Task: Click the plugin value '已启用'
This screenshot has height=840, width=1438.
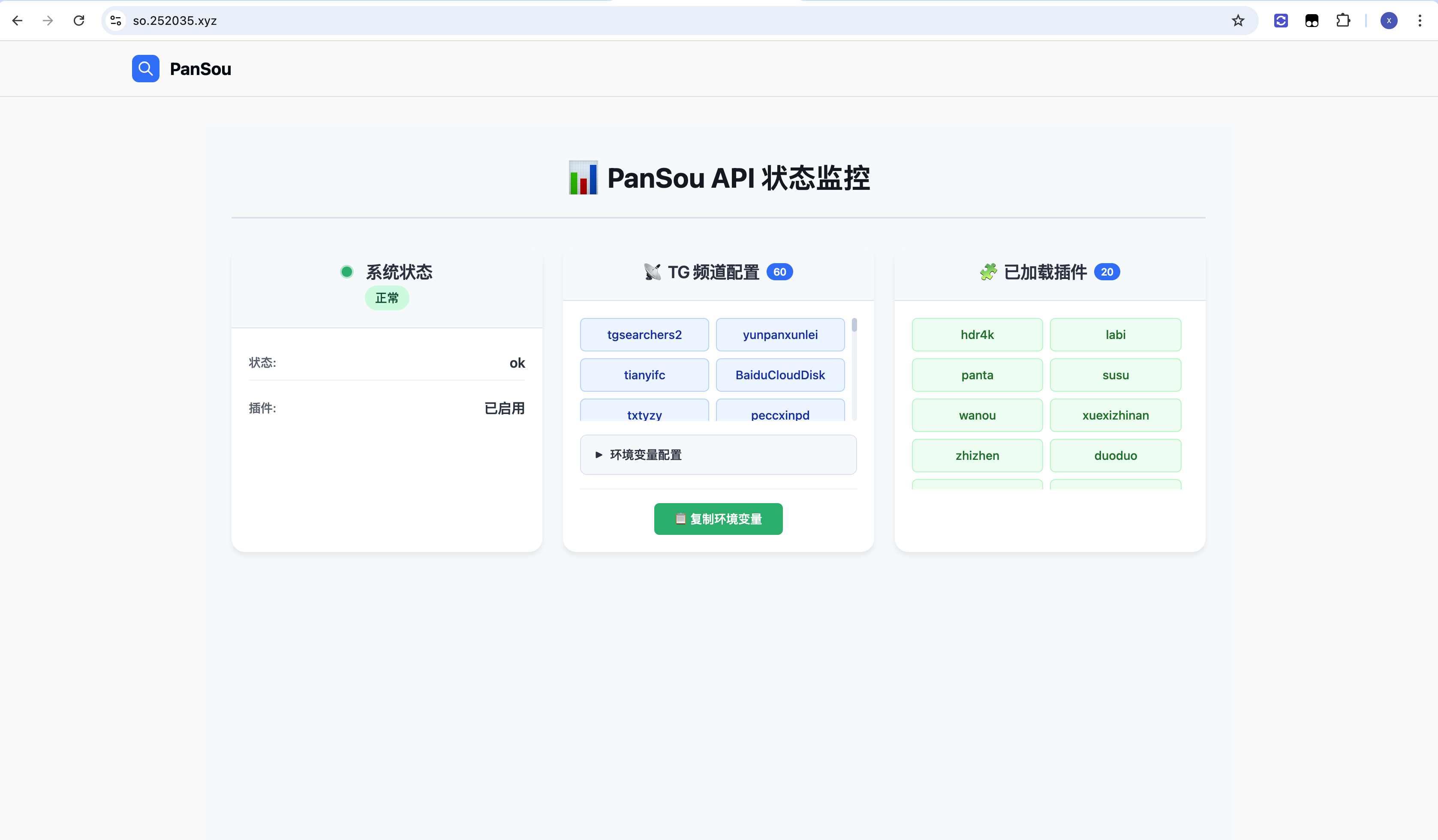Action: click(x=504, y=408)
